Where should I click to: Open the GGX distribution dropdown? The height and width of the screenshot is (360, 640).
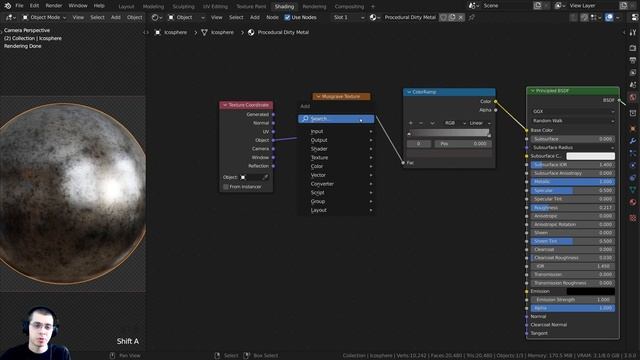tap(573, 111)
